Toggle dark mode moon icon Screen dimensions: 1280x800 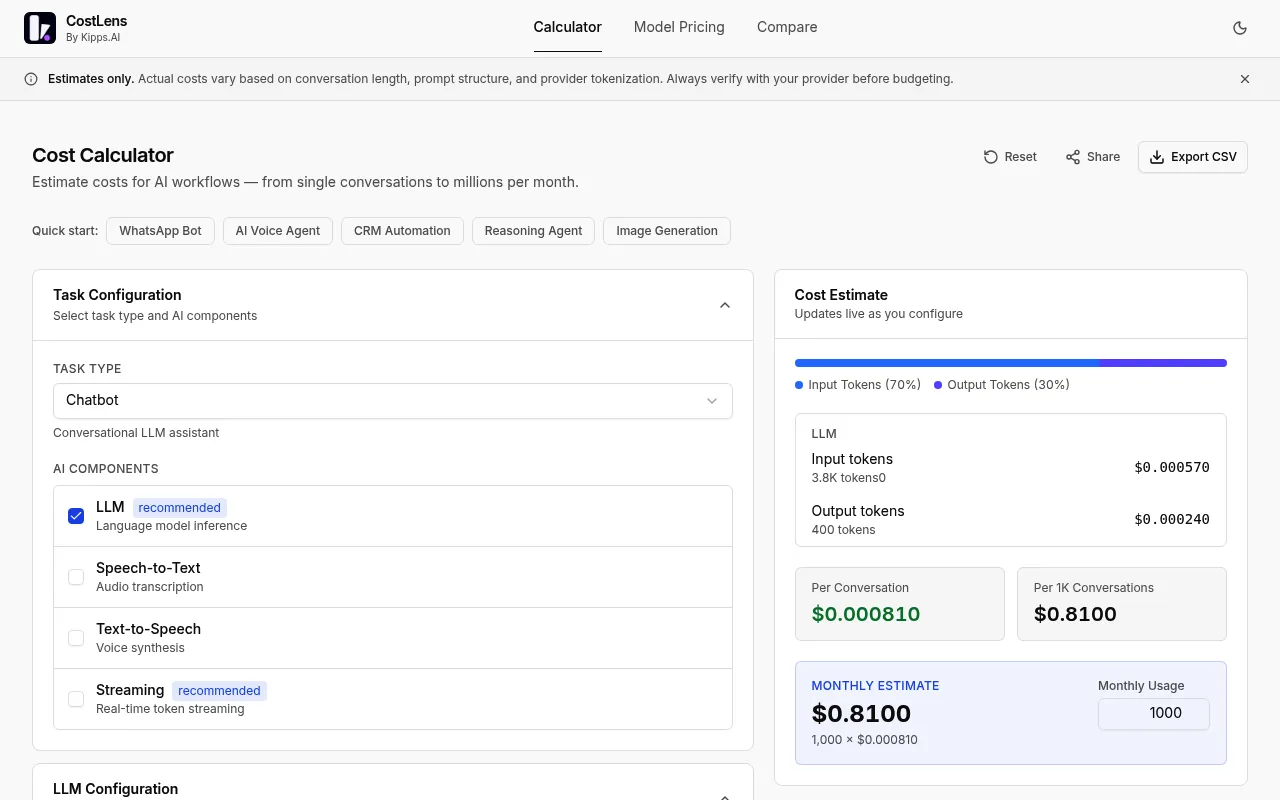pyautogui.click(x=1240, y=28)
